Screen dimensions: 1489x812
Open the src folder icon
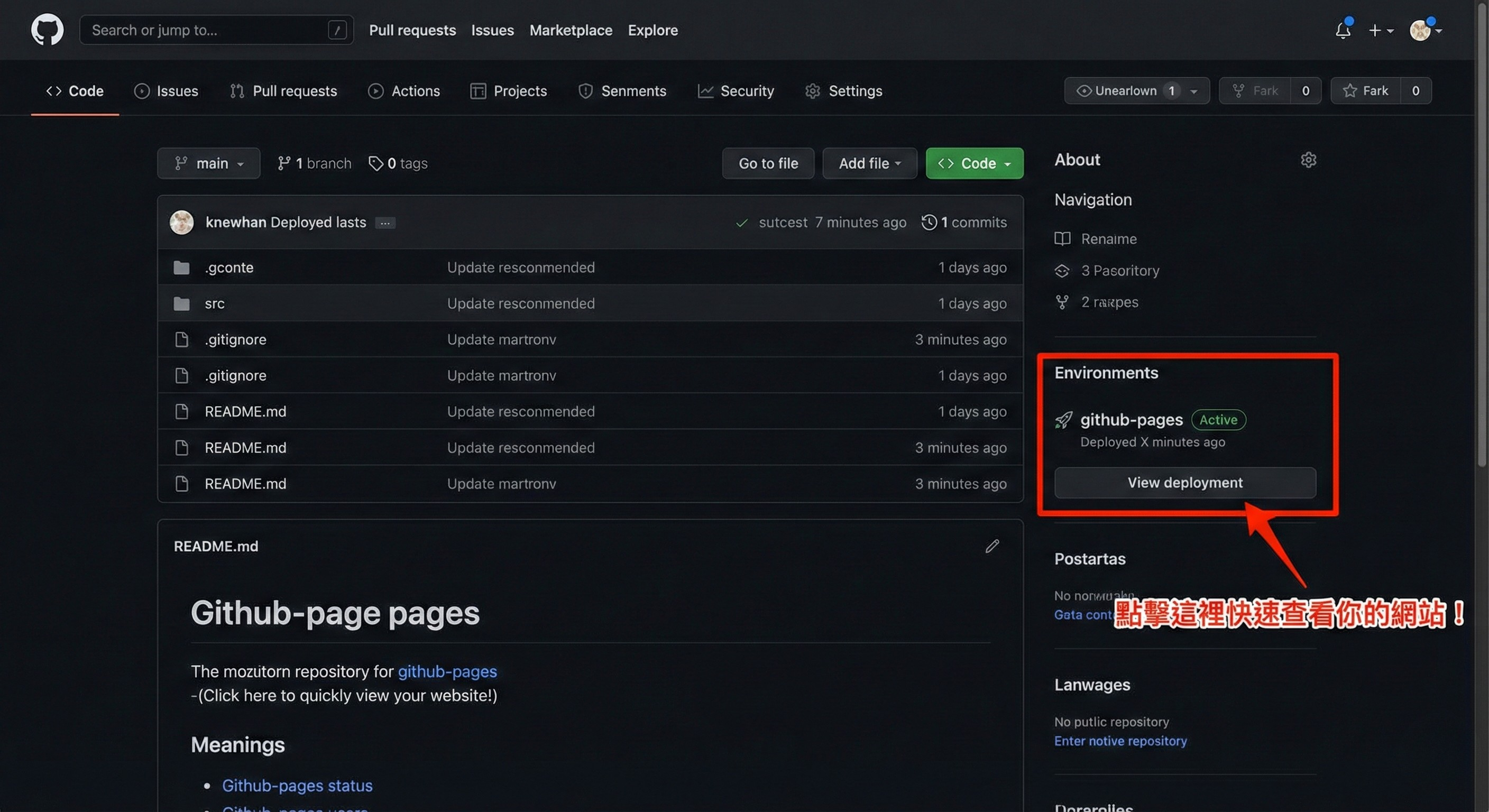coord(181,303)
